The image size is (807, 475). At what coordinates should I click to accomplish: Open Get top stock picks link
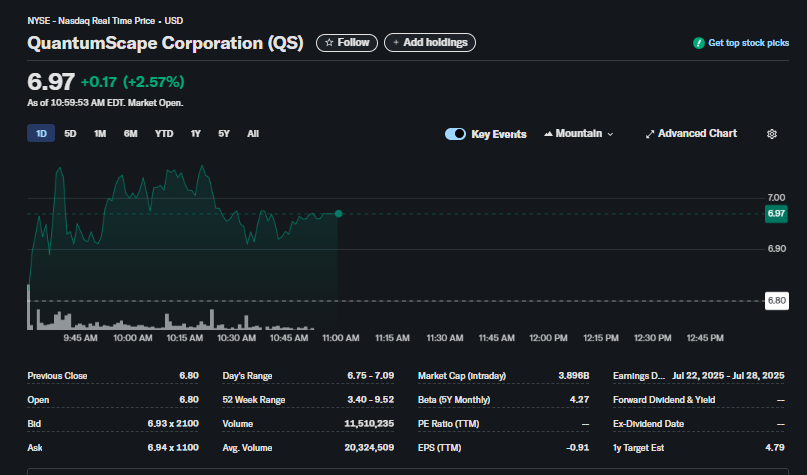point(748,43)
